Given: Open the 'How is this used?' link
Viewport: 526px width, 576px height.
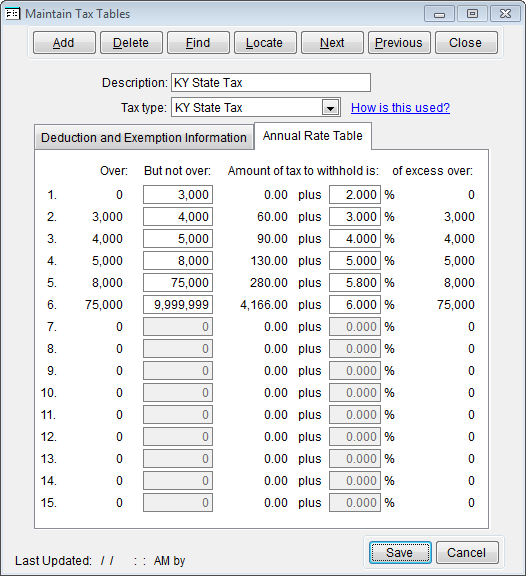Looking at the screenshot, I should pos(400,108).
